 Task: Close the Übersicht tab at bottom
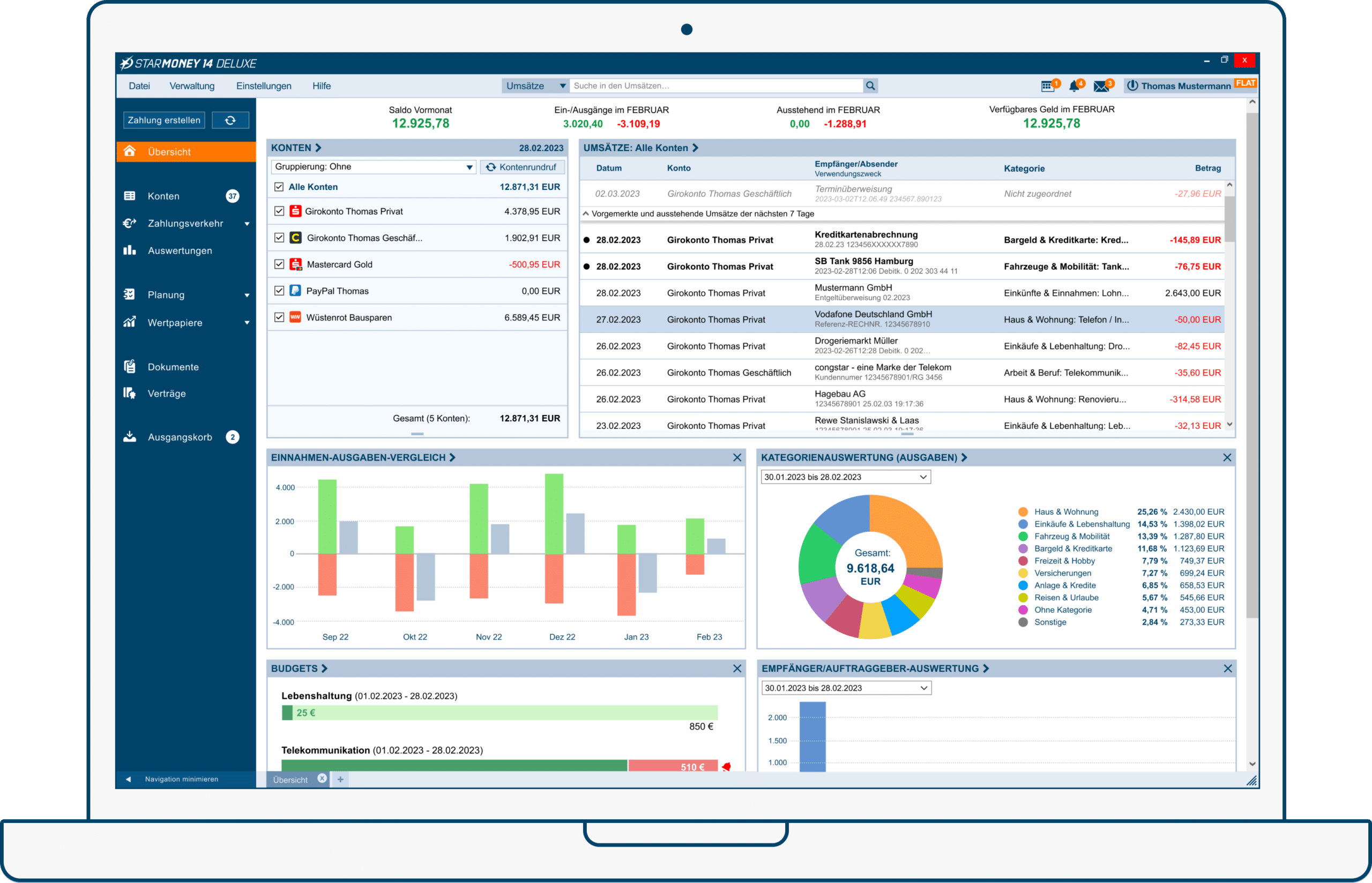tap(322, 778)
